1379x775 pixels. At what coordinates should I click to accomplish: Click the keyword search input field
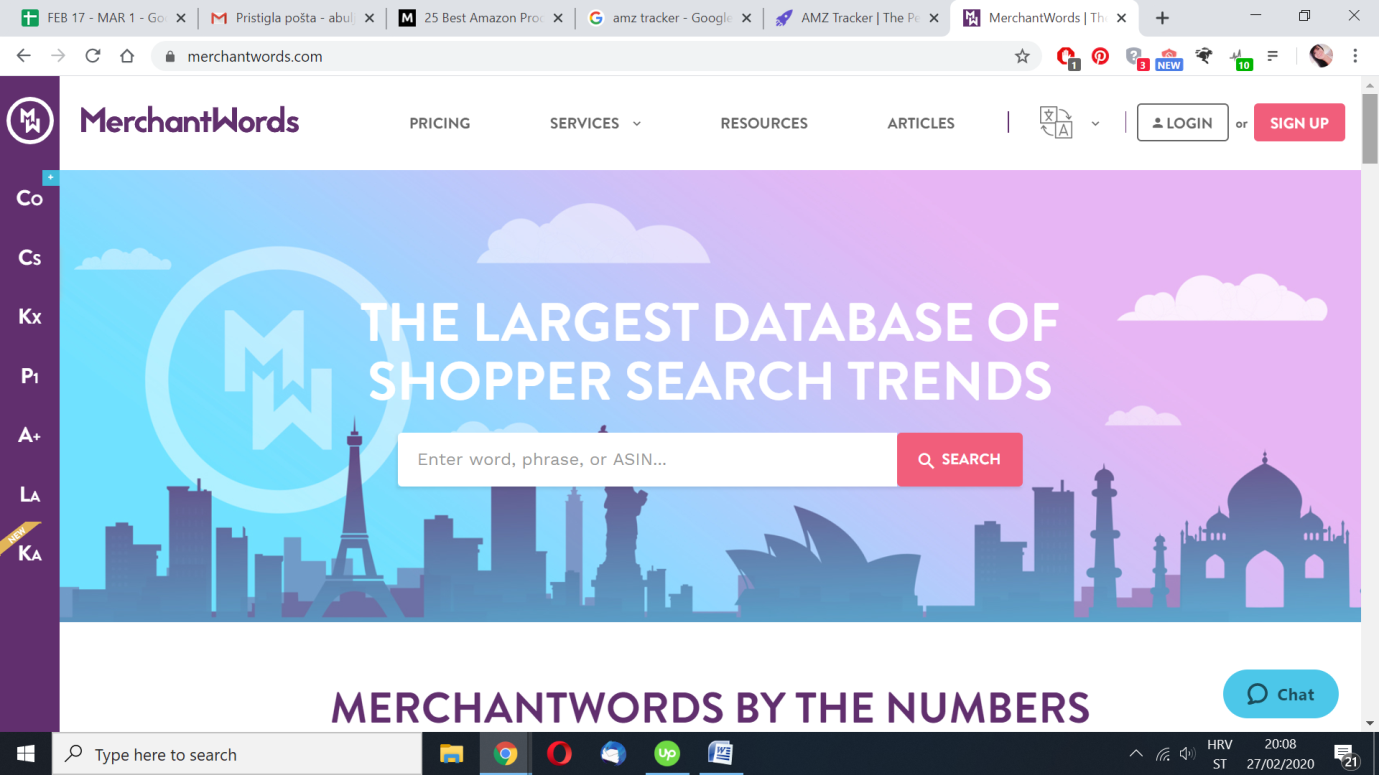click(647, 460)
